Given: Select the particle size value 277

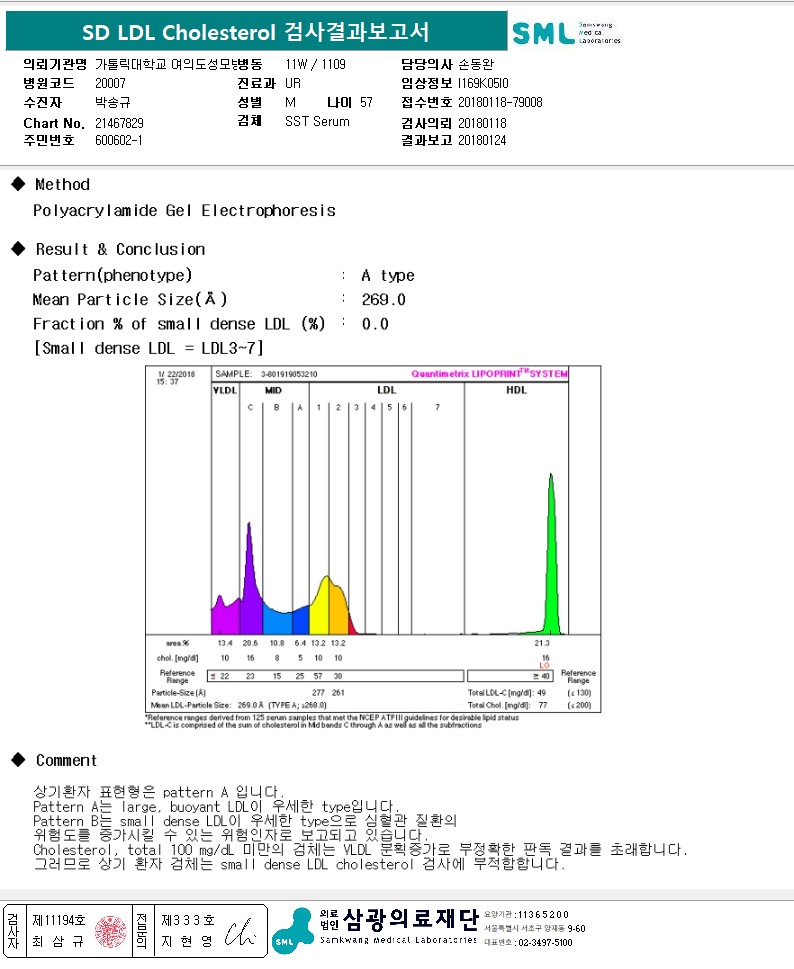Looking at the screenshot, I should pyautogui.click(x=318, y=693).
